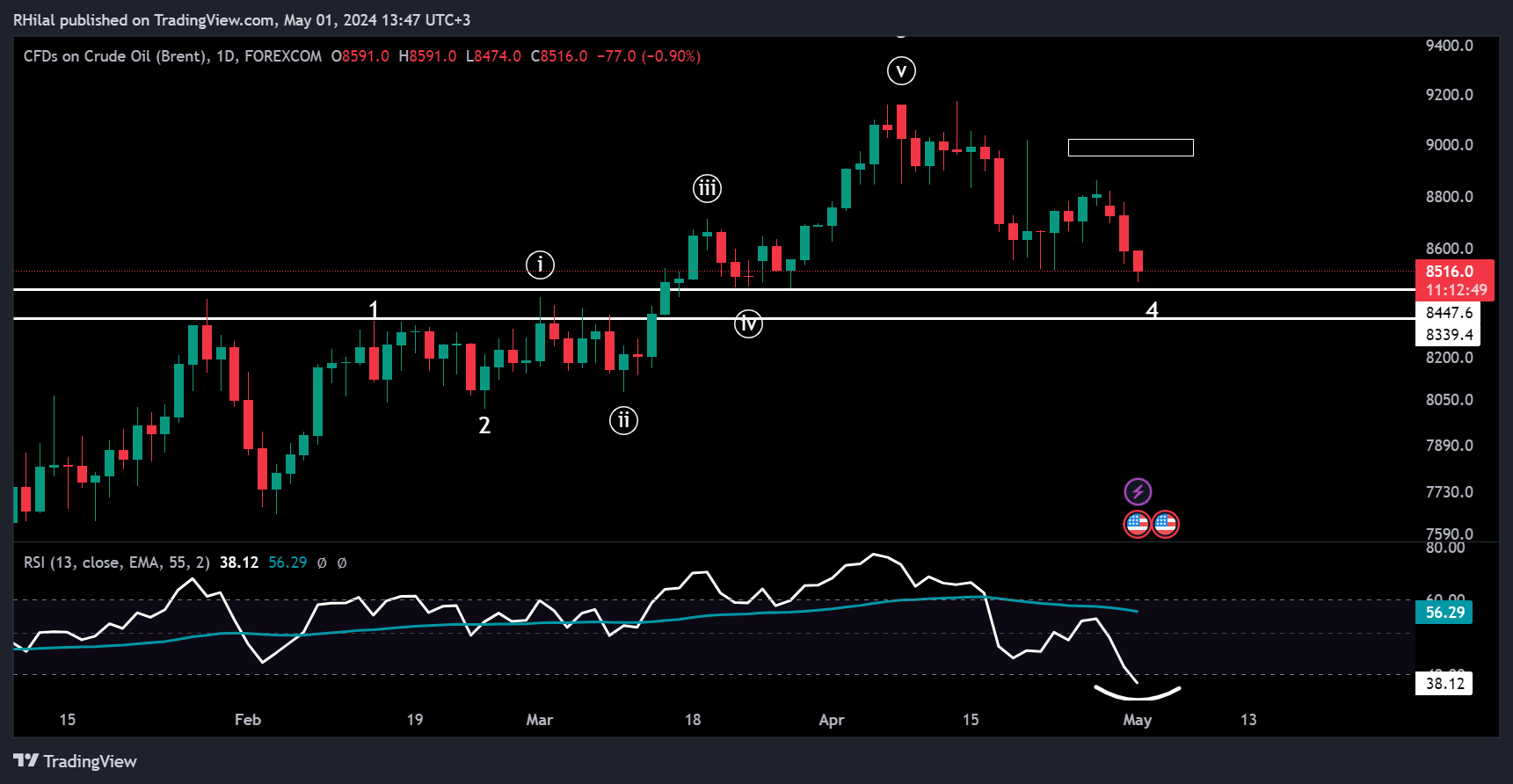Click the 8200.0 price axis label
Image resolution: width=1513 pixels, height=784 pixels.
(x=1449, y=358)
